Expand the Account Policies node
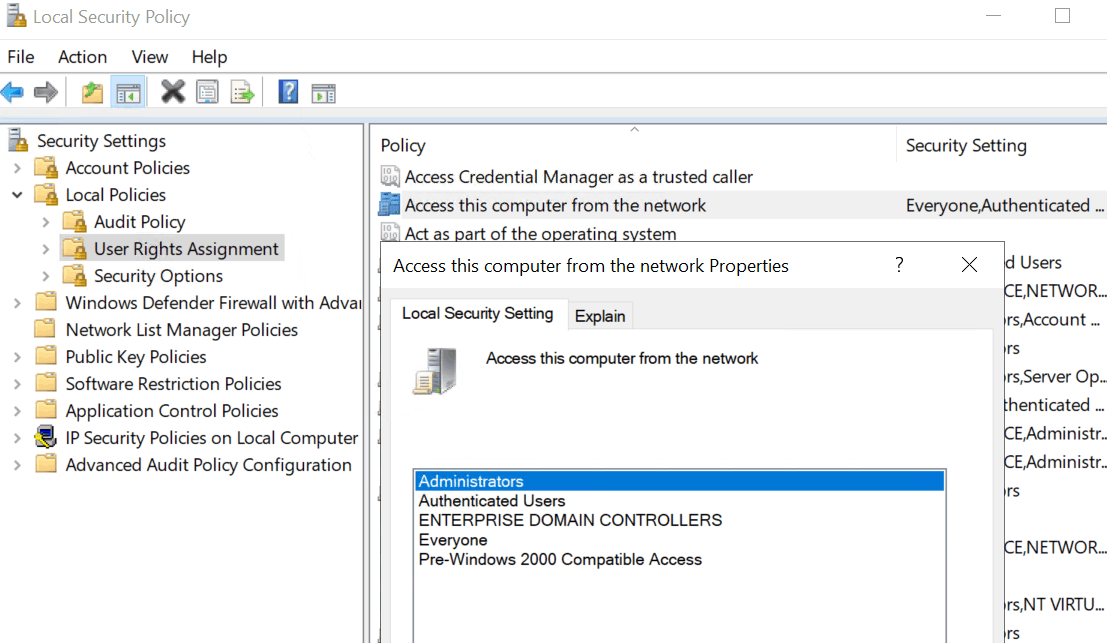The height and width of the screenshot is (643, 1107). [x=18, y=168]
